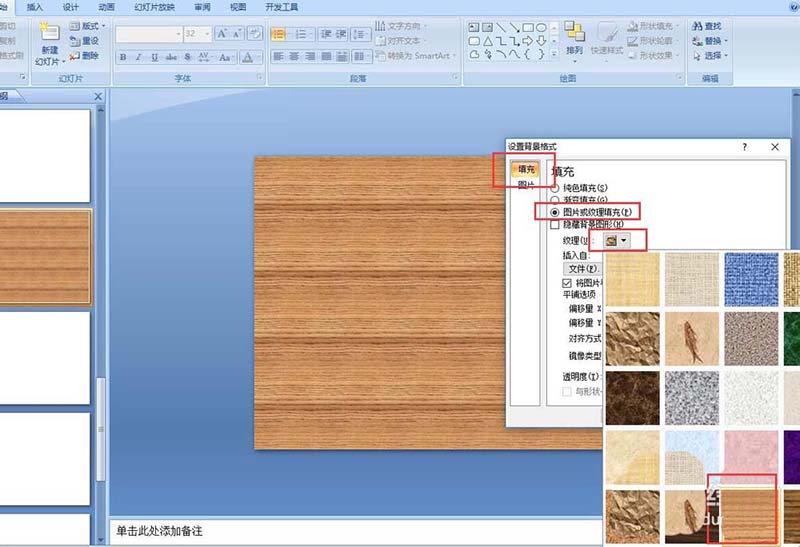800x547 pixels.
Task: Clear all formatting eraser icon
Action: click(255, 34)
